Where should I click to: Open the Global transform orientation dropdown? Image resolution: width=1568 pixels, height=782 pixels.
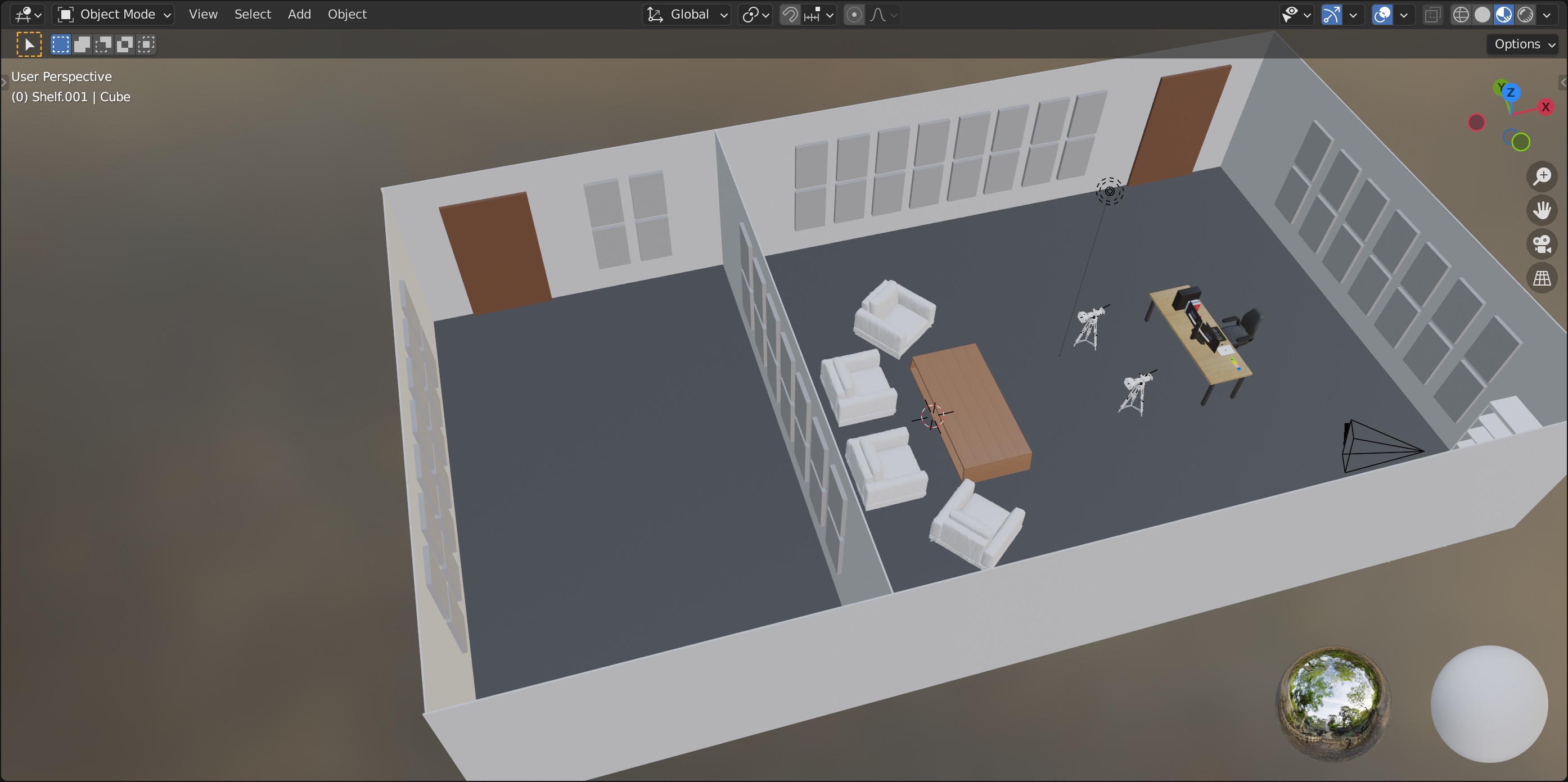[687, 15]
